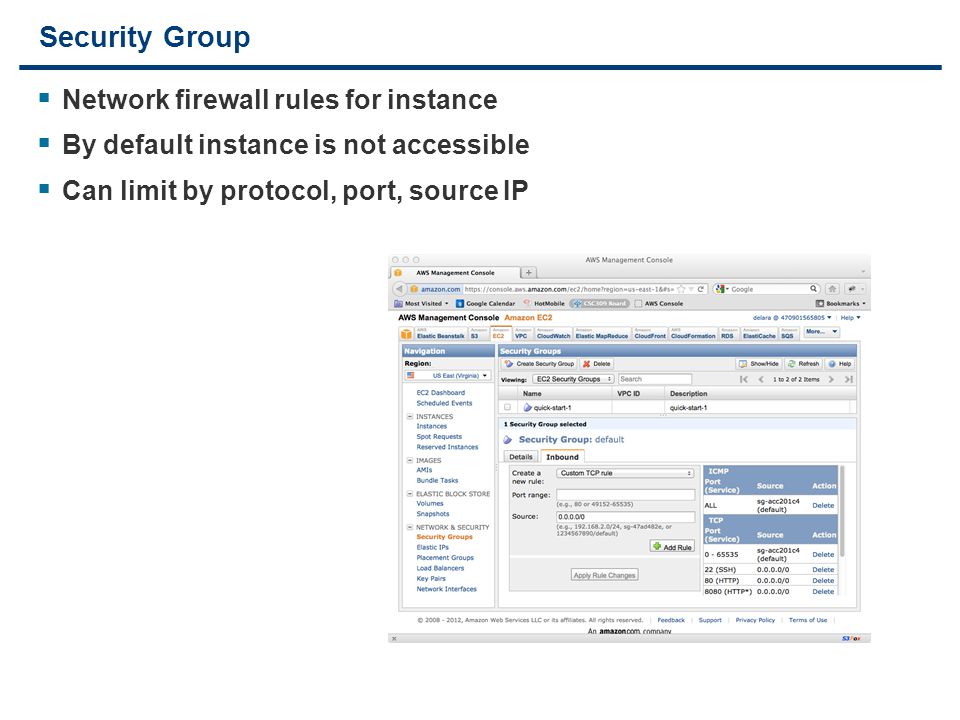Tick the quick-start-1 row checkbox
The height and width of the screenshot is (720, 960).
[508, 407]
